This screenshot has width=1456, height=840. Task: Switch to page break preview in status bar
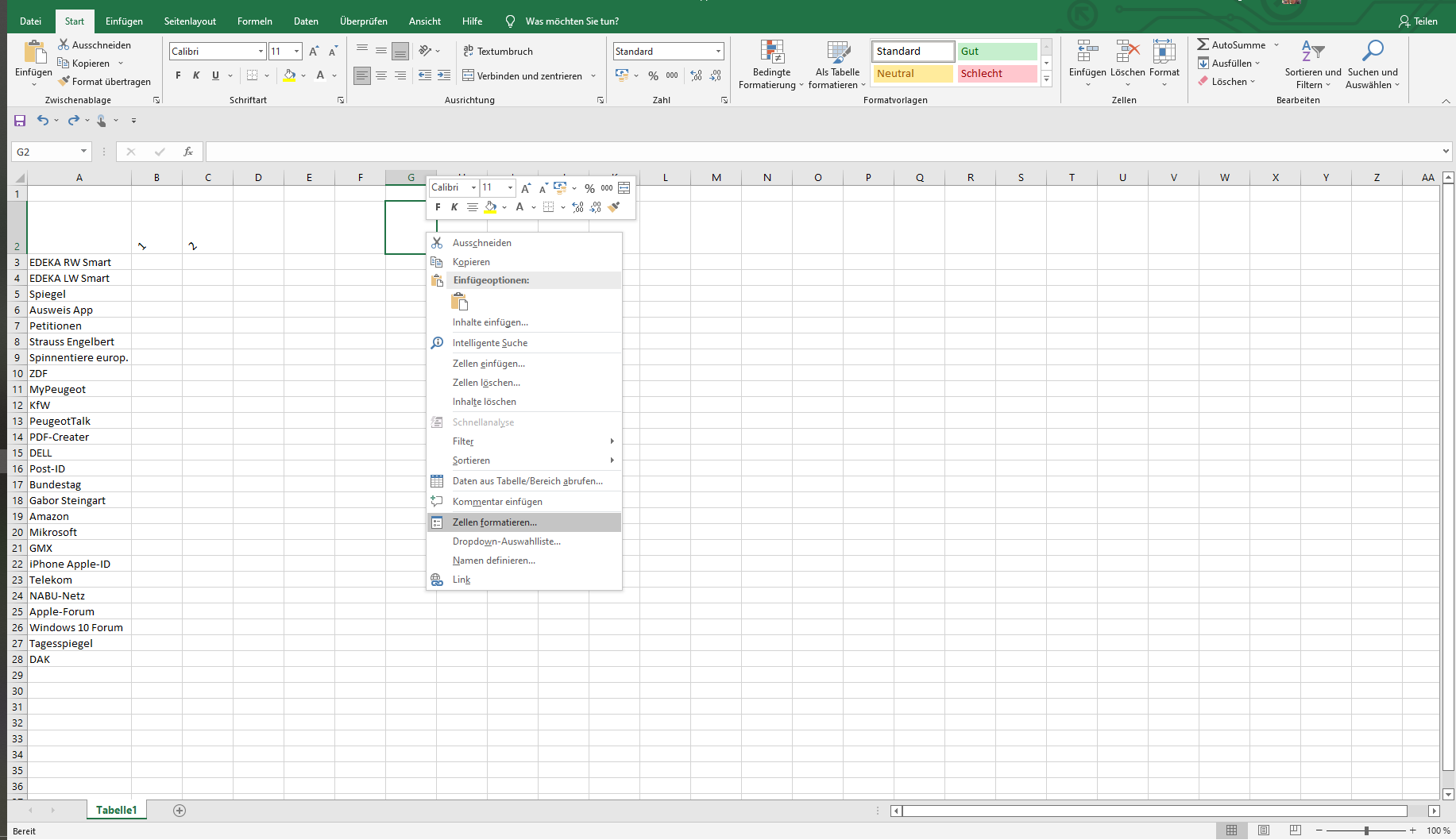(1296, 830)
